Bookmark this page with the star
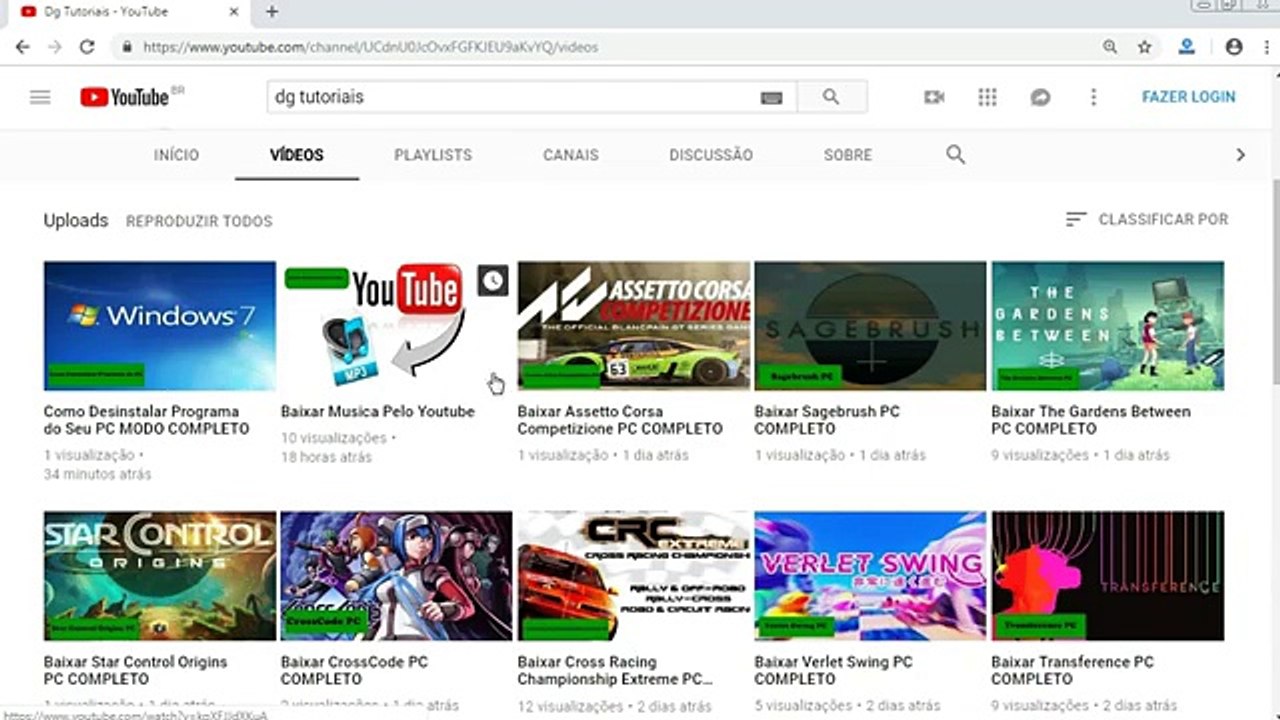The height and width of the screenshot is (720, 1280). pos(1145,47)
